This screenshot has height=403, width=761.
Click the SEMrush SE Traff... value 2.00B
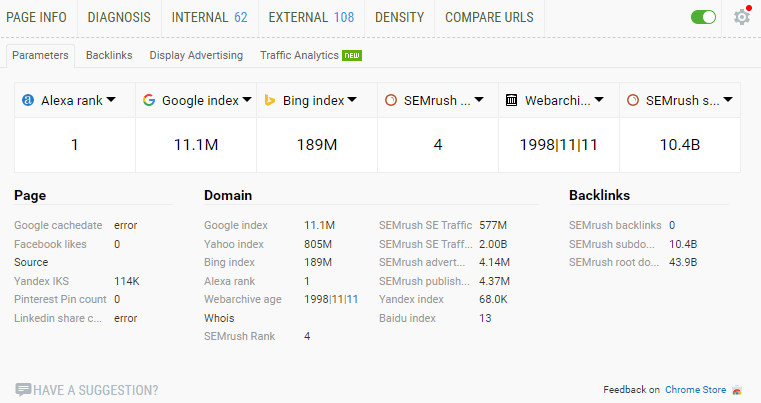point(493,244)
